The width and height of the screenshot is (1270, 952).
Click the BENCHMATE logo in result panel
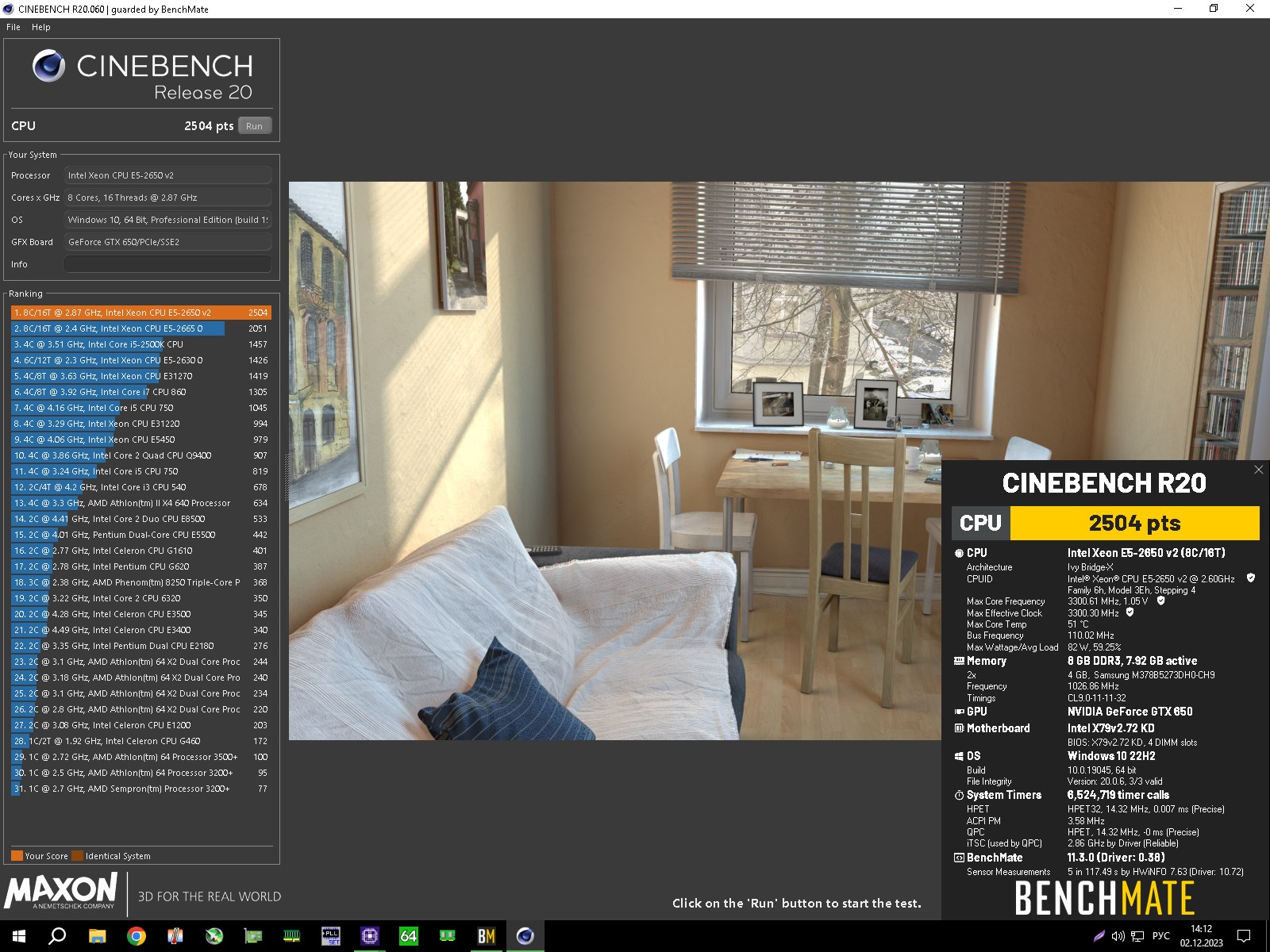(x=1104, y=898)
